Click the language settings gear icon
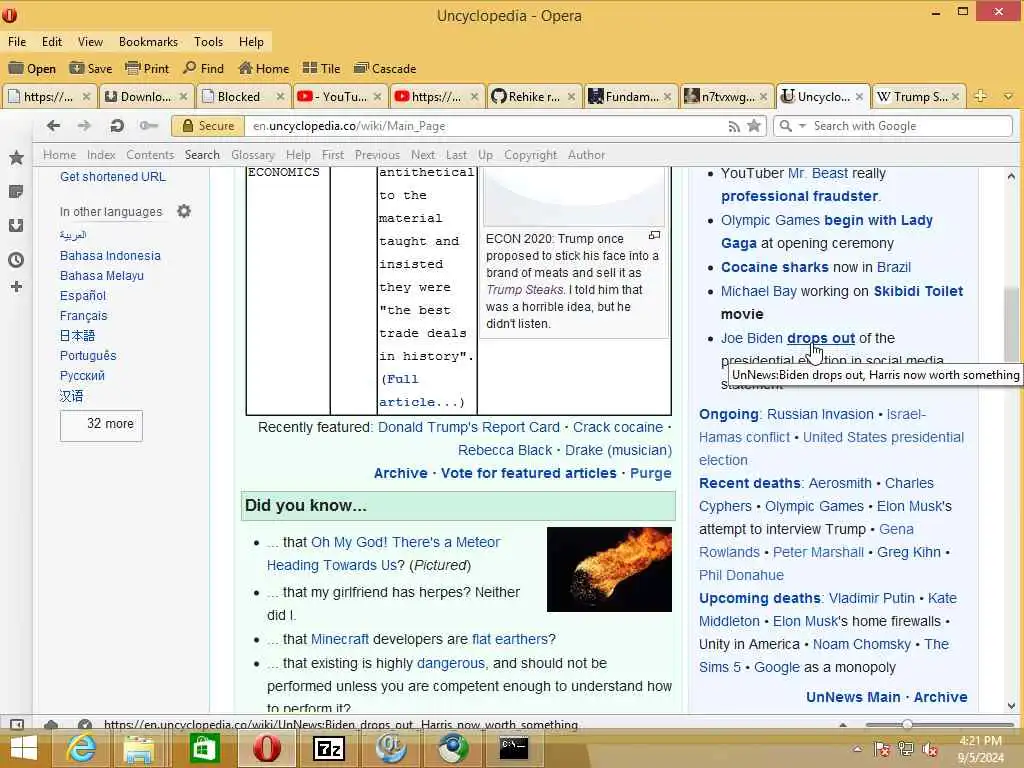Screen dimensions: 1024x768 [184, 211]
